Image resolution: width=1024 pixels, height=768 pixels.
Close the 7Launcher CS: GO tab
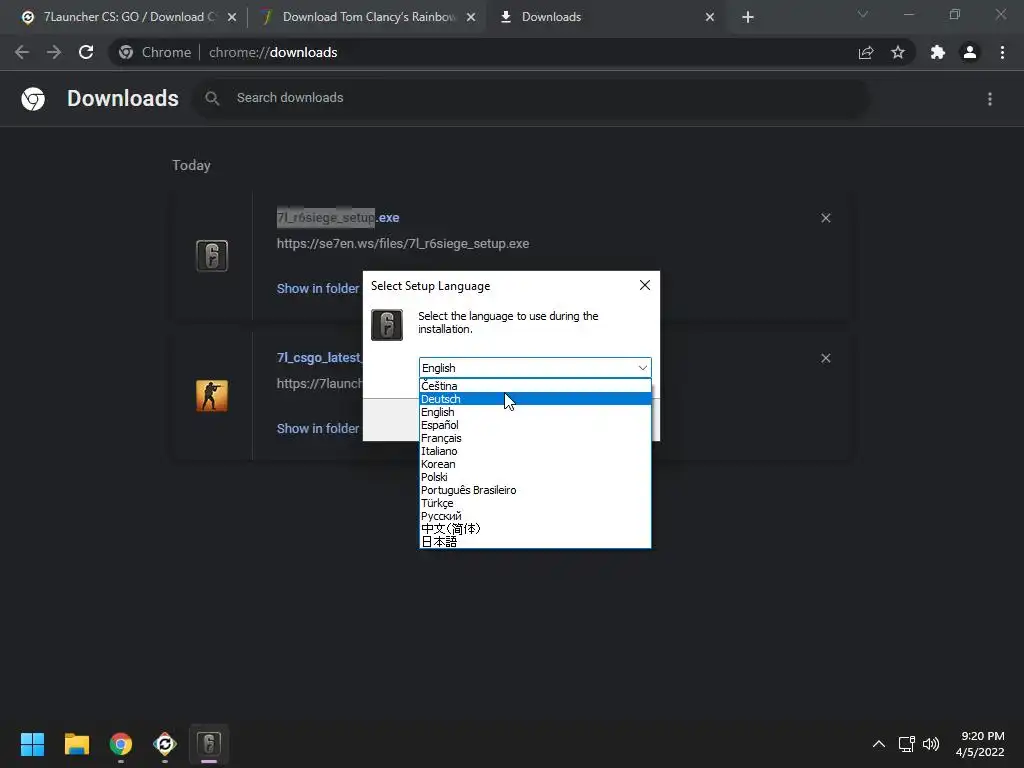click(x=232, y=17)
